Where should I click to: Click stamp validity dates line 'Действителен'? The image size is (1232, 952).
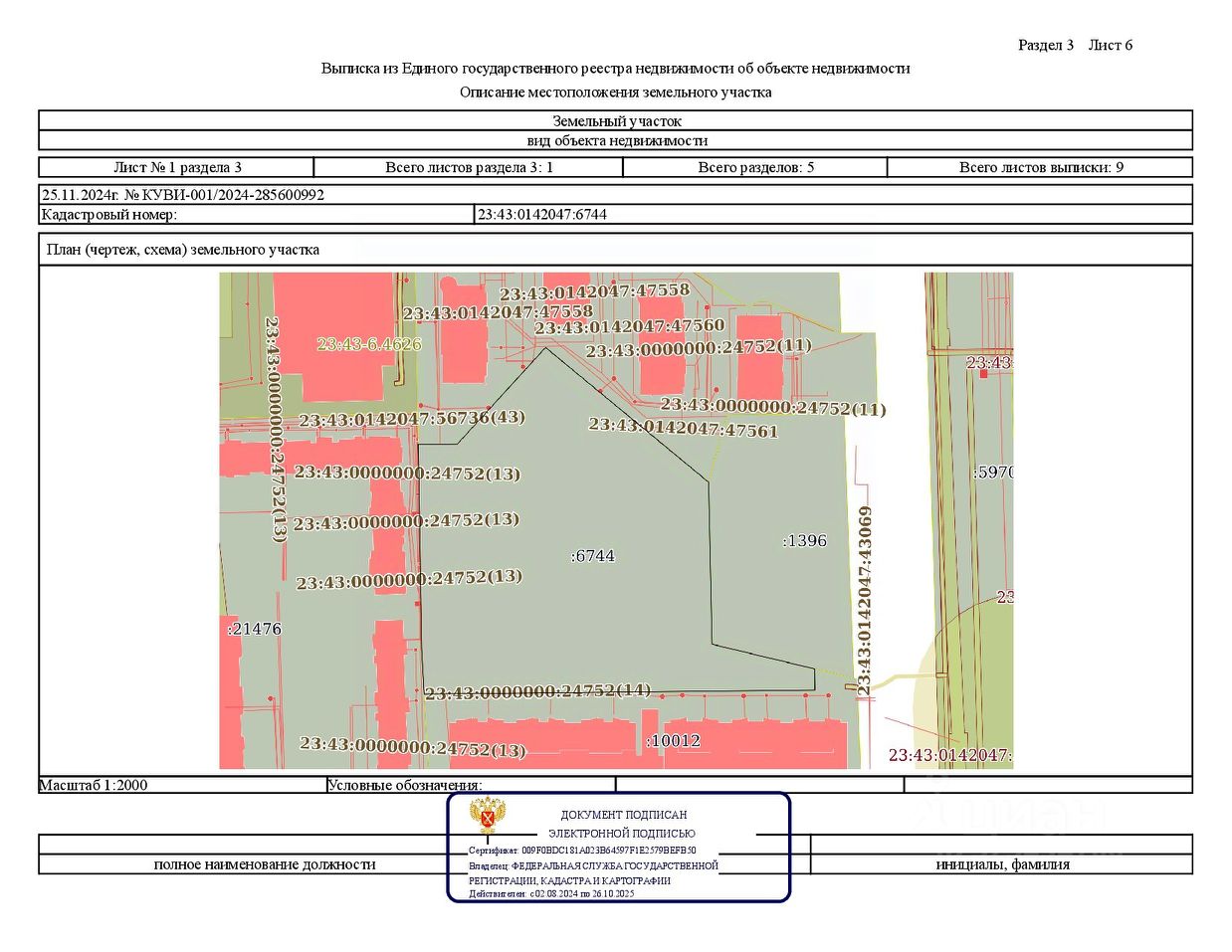(551, 893)
